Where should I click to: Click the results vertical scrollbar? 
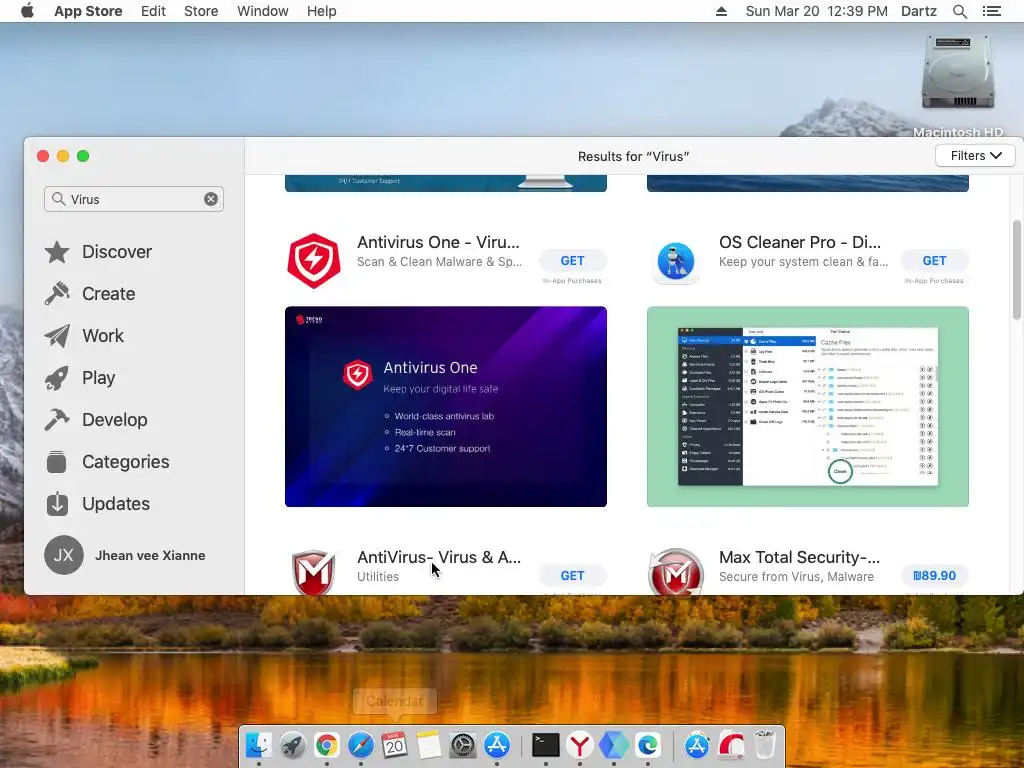1016,270
